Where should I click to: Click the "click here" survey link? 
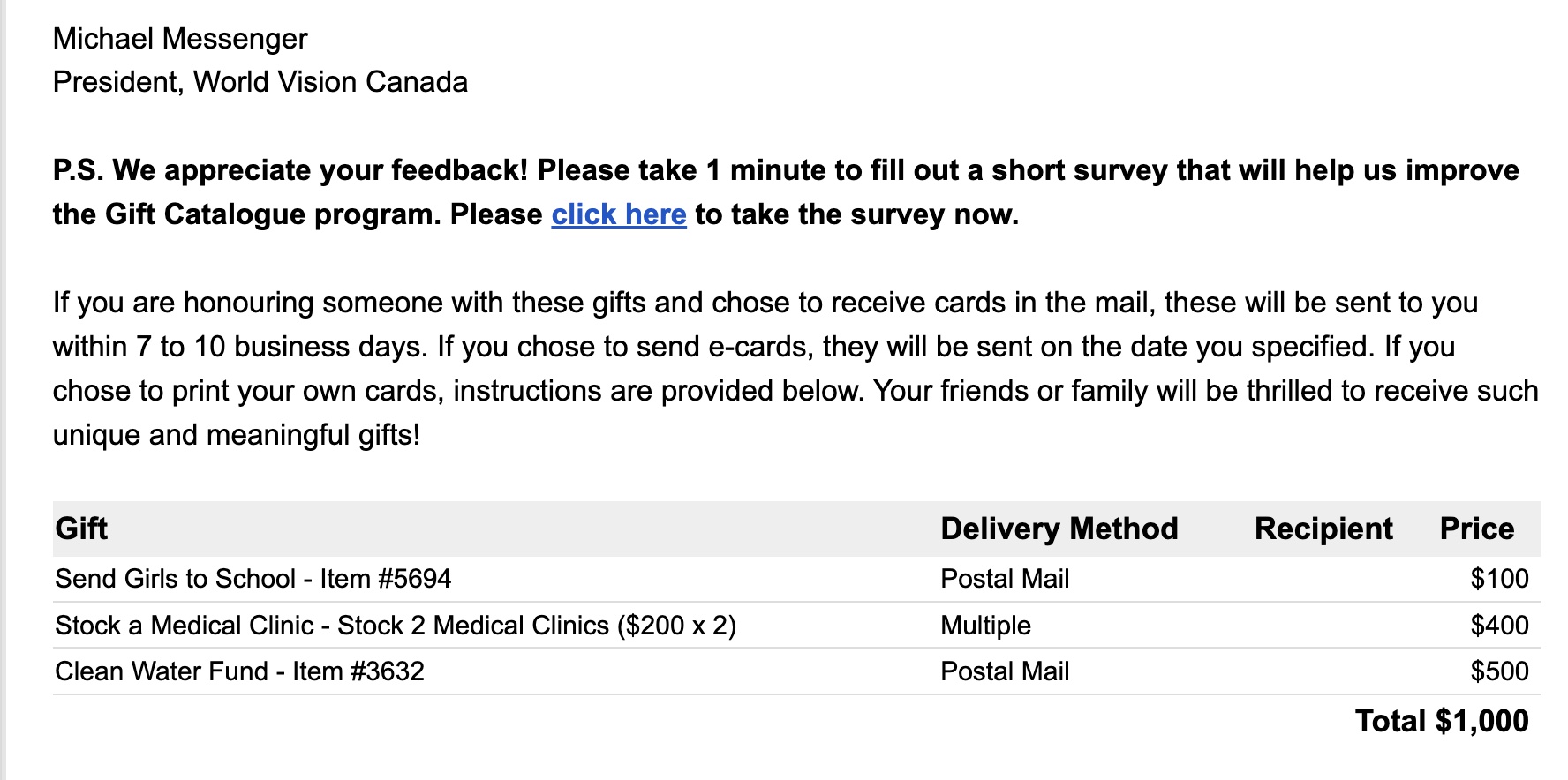coord(618,214)
